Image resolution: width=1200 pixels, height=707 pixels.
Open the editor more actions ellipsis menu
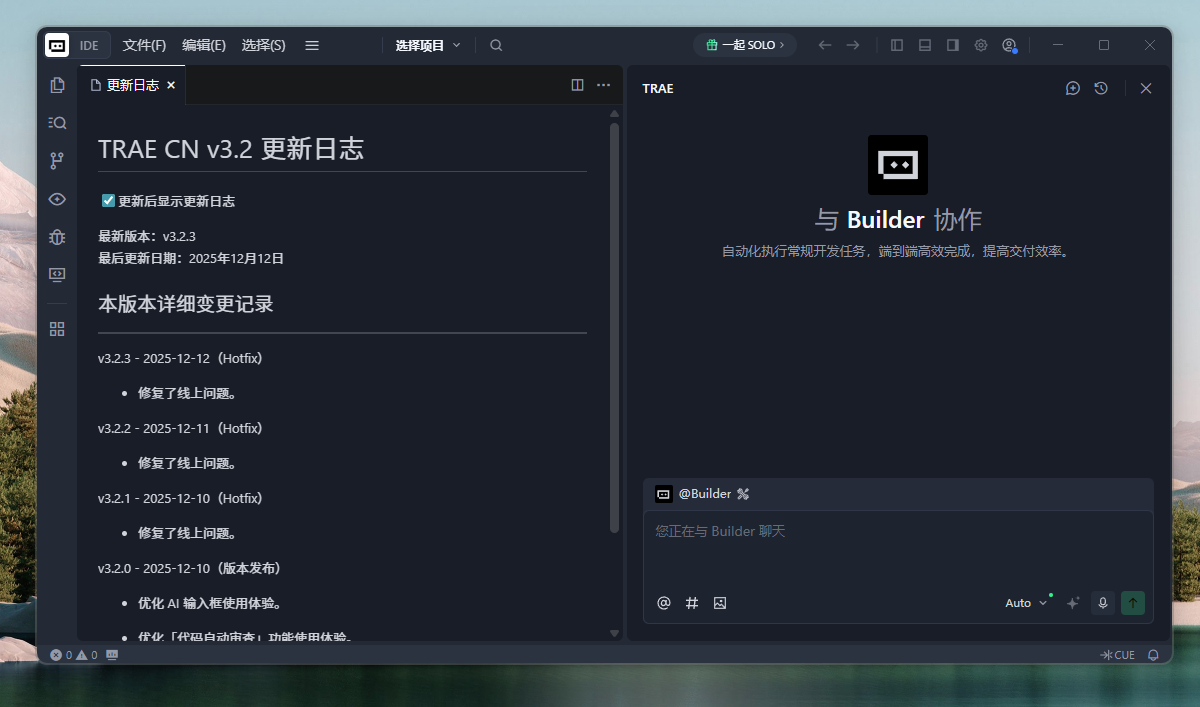point(603,85)
